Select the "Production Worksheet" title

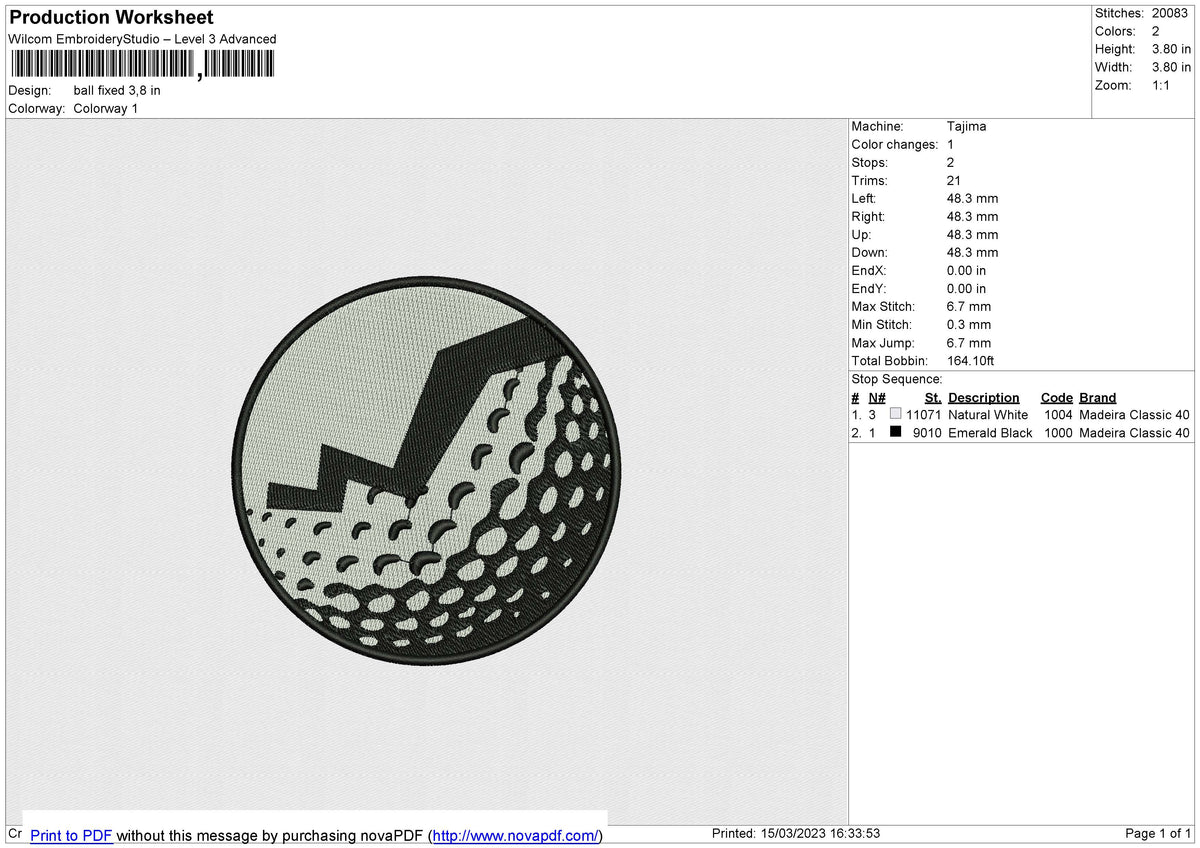pyautogui.click(x=112, y=18)
